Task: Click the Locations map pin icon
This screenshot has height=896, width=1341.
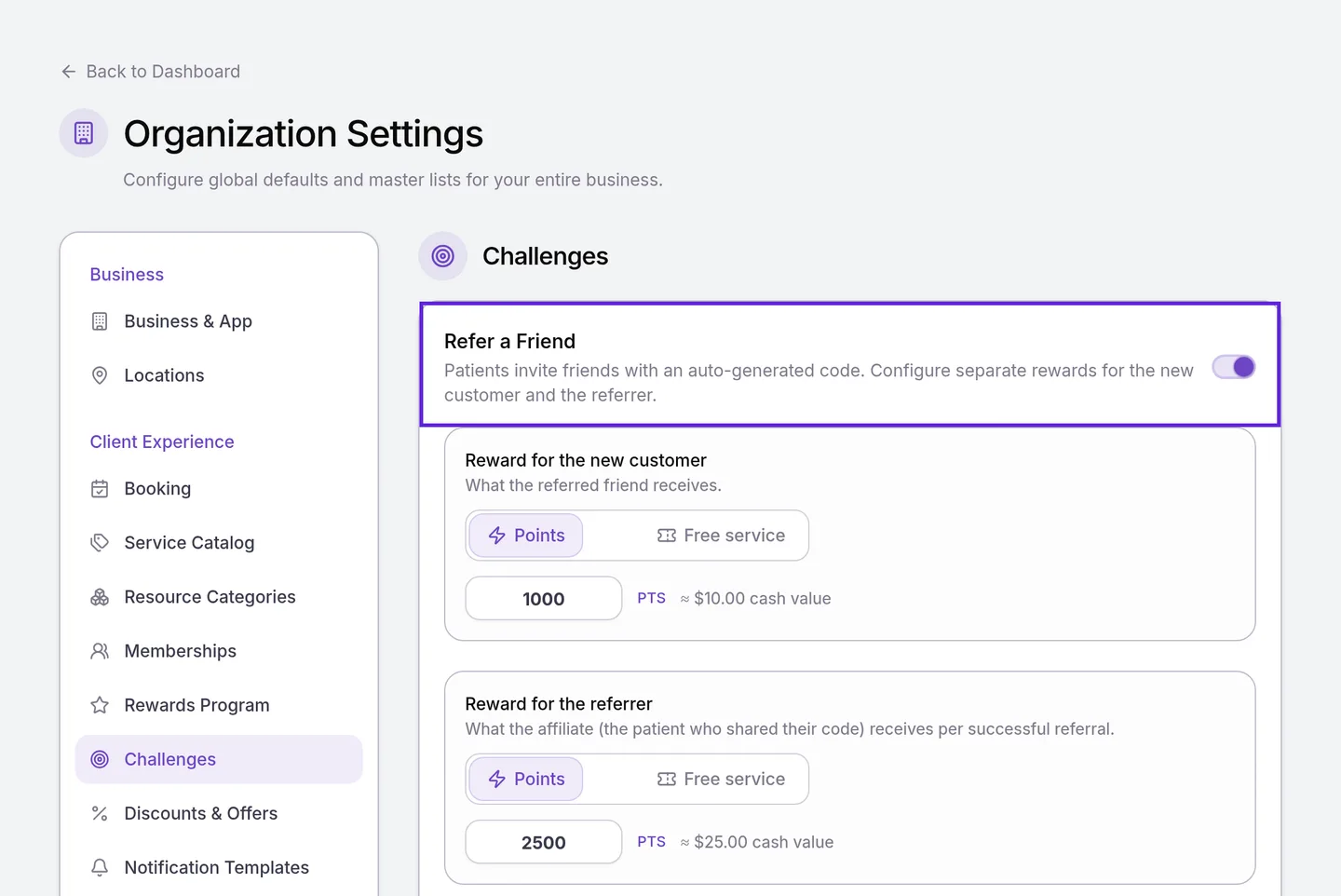Action: coord(100,375)
